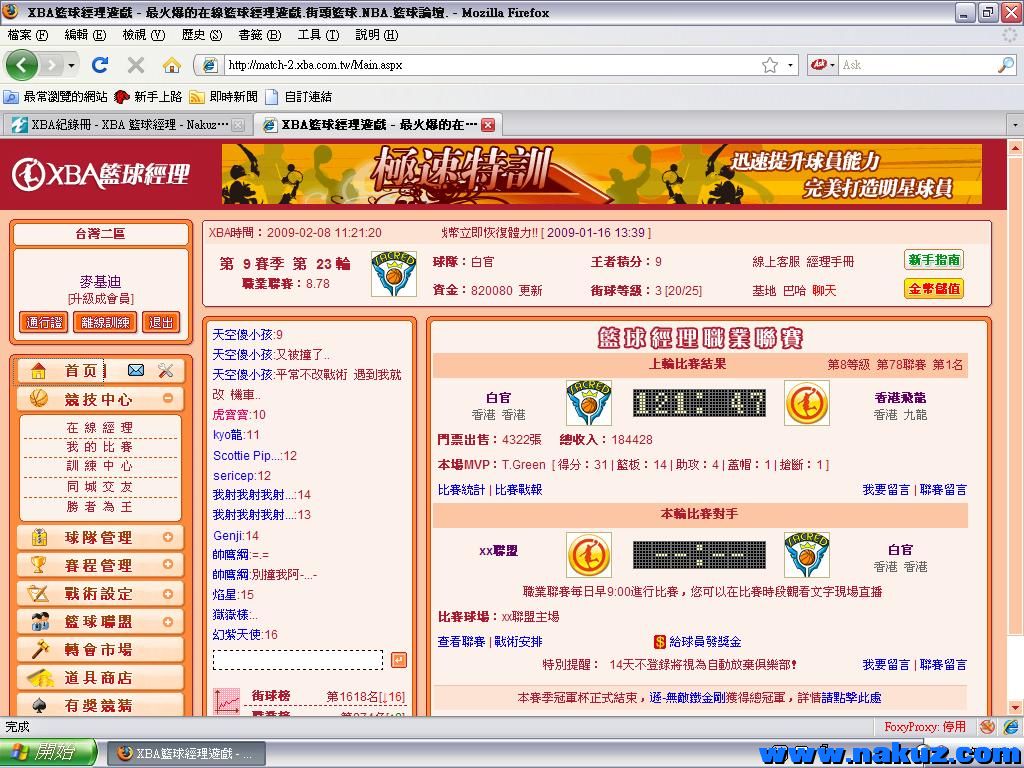Viewport: 1024px width, 768px height.
Task: Click the Windows 開始 start button
Action: pos(48,753)
